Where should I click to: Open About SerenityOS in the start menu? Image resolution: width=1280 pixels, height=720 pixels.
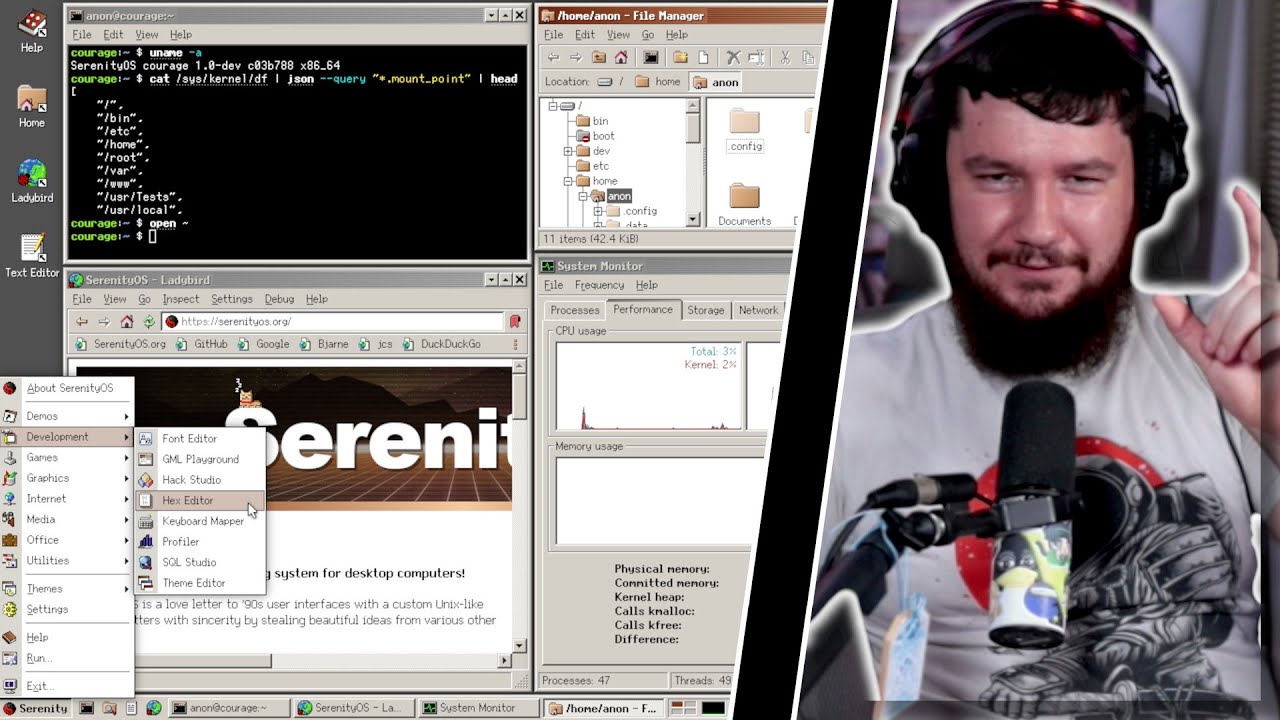(x=67, y=388)
